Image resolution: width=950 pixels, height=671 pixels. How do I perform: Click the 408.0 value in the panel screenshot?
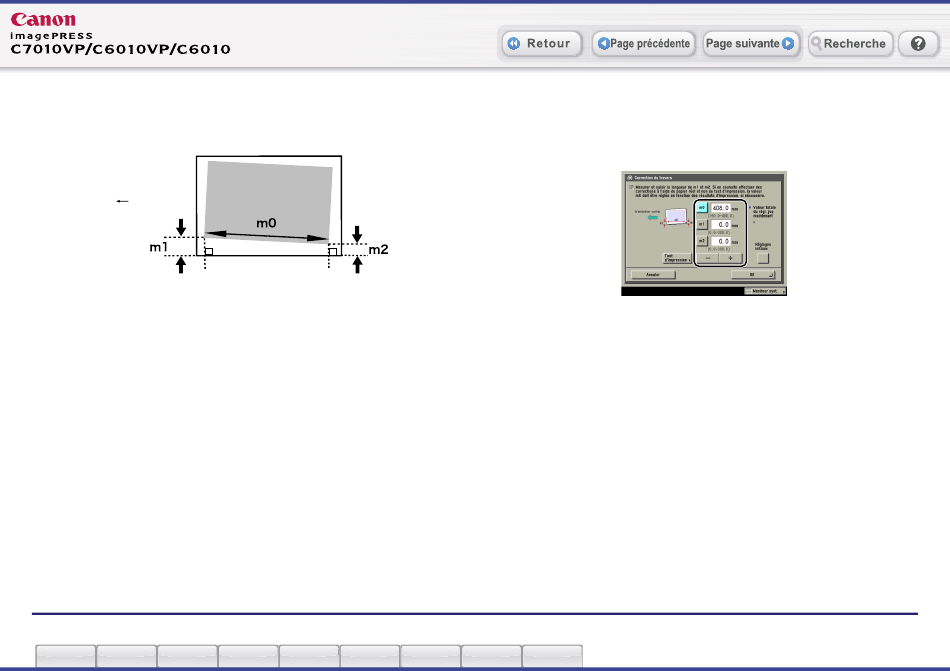click(720, 208)
